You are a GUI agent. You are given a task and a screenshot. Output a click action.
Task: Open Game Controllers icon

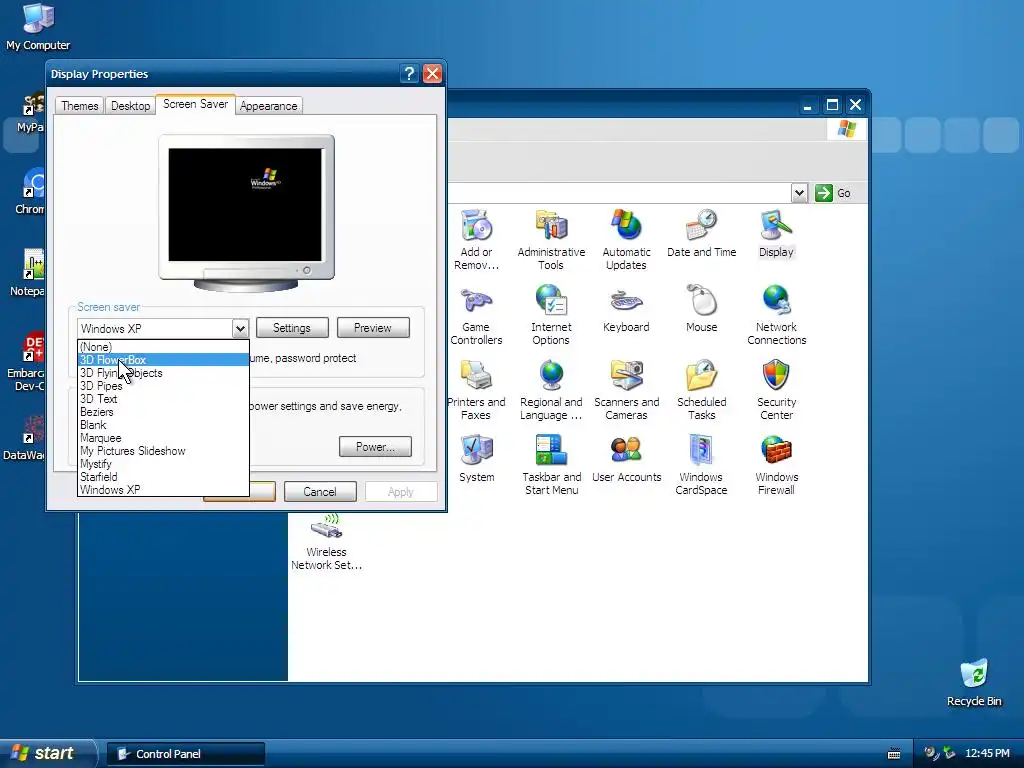pyautogui.click(x=476, y=315)
